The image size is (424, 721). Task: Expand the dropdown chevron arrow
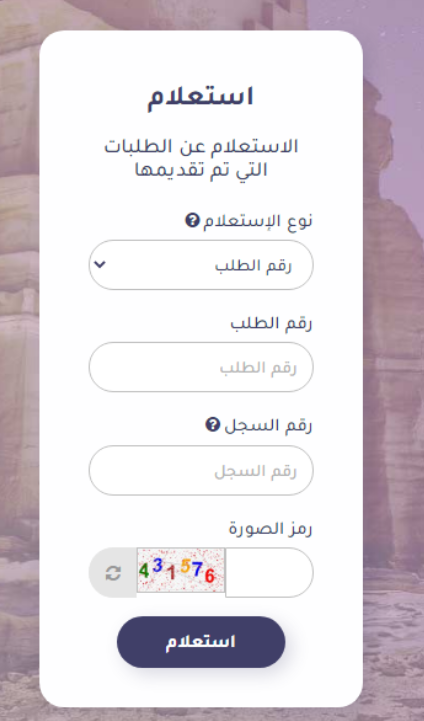point(100,264)
